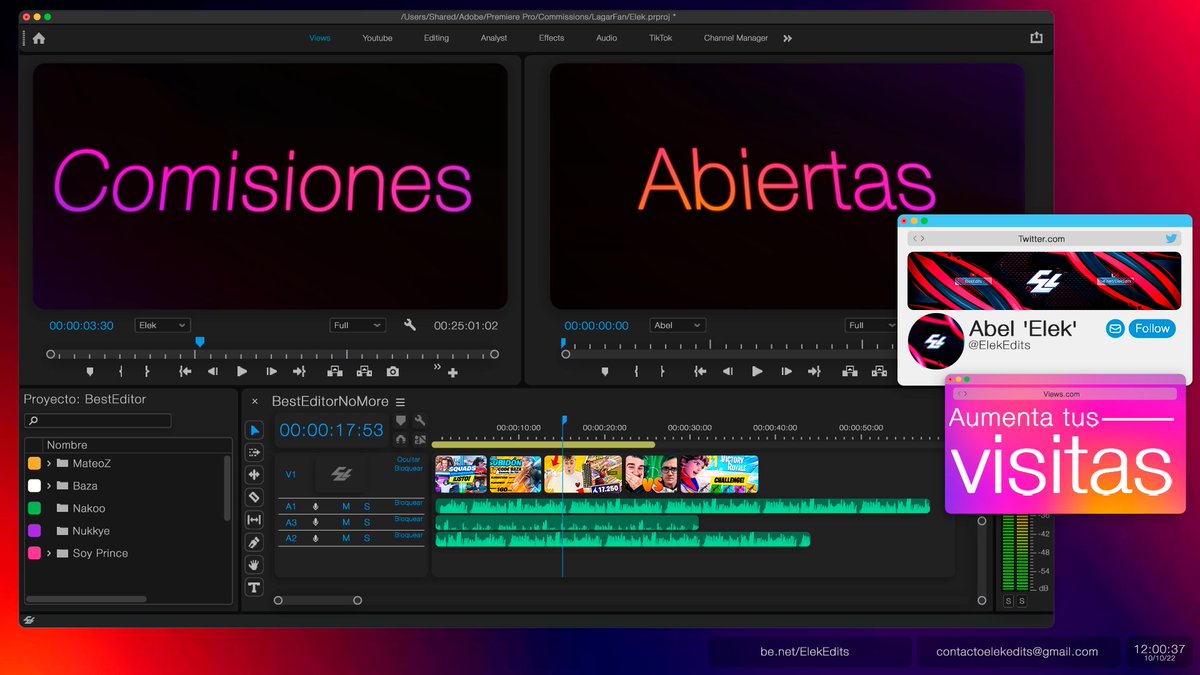Switch to Channel Manager workspace tab
Screen dimensions: 1200x675
pyautogui.click(x=736, y=38)
